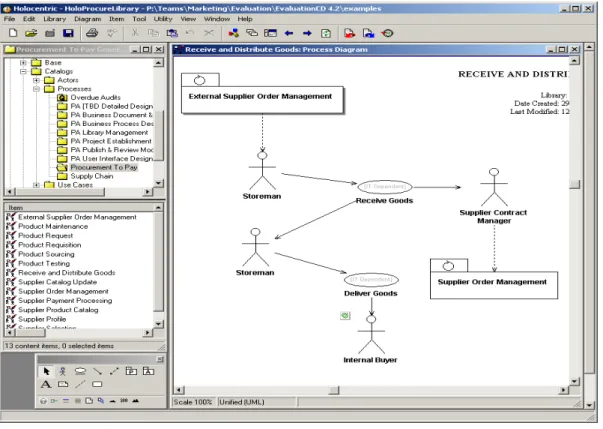Click the Supplier Contract Manager actor figure

[494, 187]
